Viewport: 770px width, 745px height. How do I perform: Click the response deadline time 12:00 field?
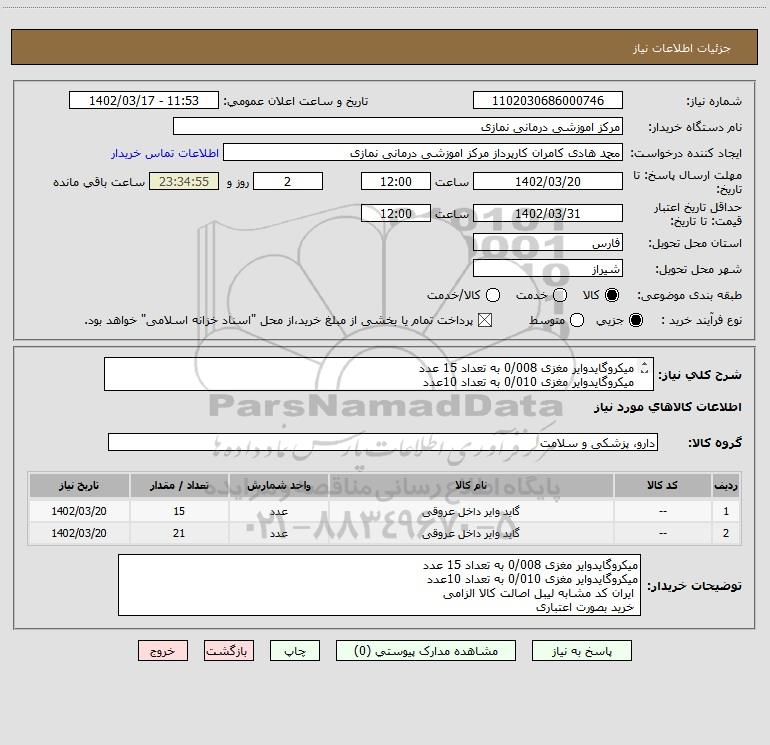(396, 181)
